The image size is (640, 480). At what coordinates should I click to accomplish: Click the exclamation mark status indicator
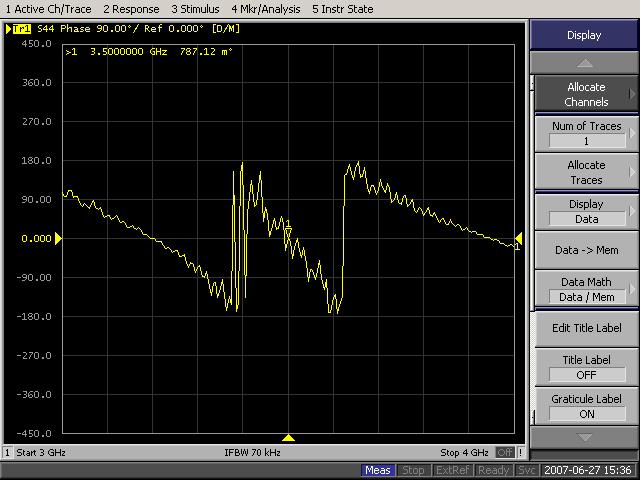tap(520, 453)
